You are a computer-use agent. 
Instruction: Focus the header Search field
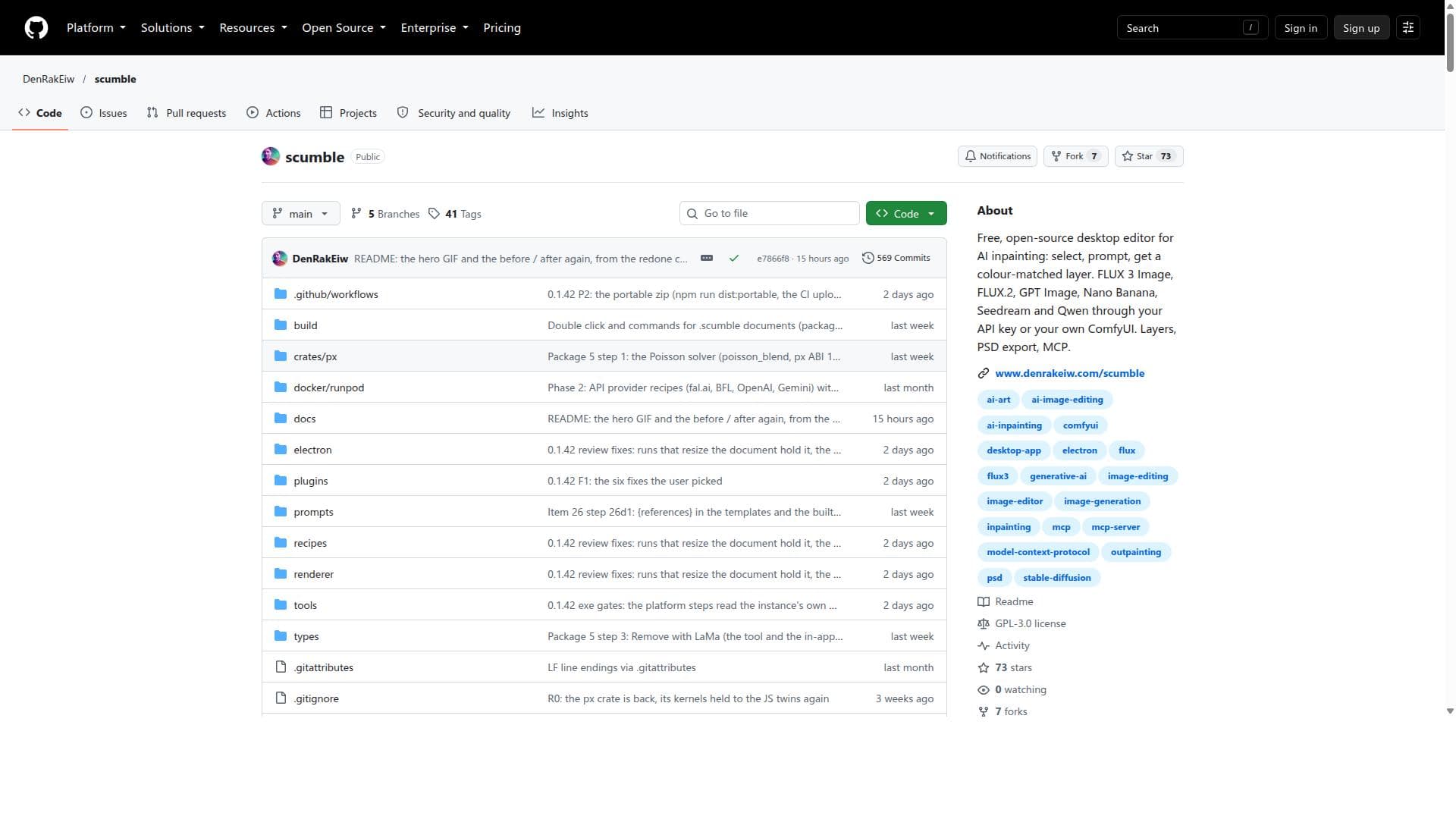pyautogui.click(x=1192, y=28)
